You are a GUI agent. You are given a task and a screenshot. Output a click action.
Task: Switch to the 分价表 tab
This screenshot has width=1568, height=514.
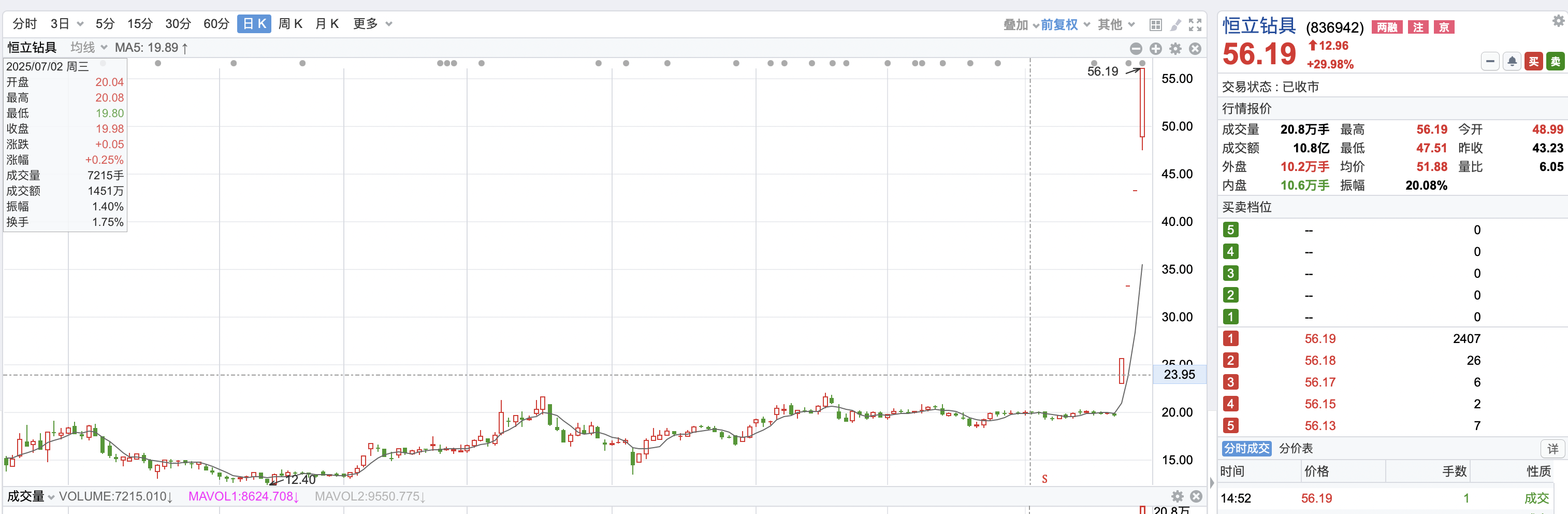pyautogui.click(x=1295, y=449)
